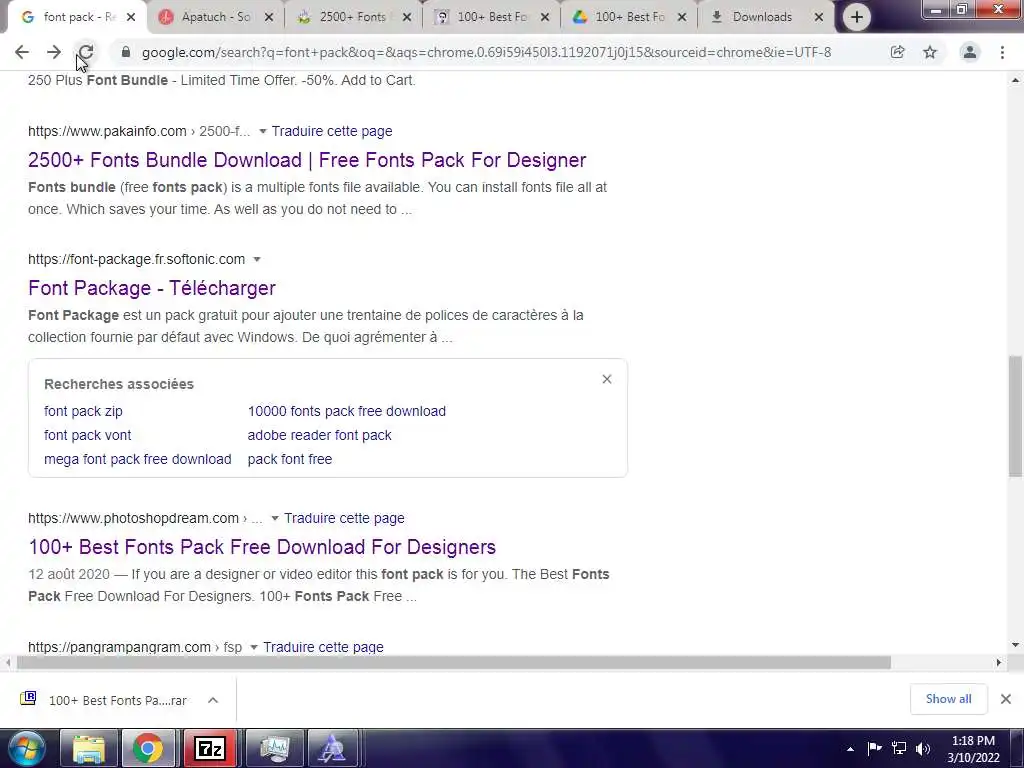
Task: Click scroll-up arrow of vertical scrollbar
Action: [1015, 80]
